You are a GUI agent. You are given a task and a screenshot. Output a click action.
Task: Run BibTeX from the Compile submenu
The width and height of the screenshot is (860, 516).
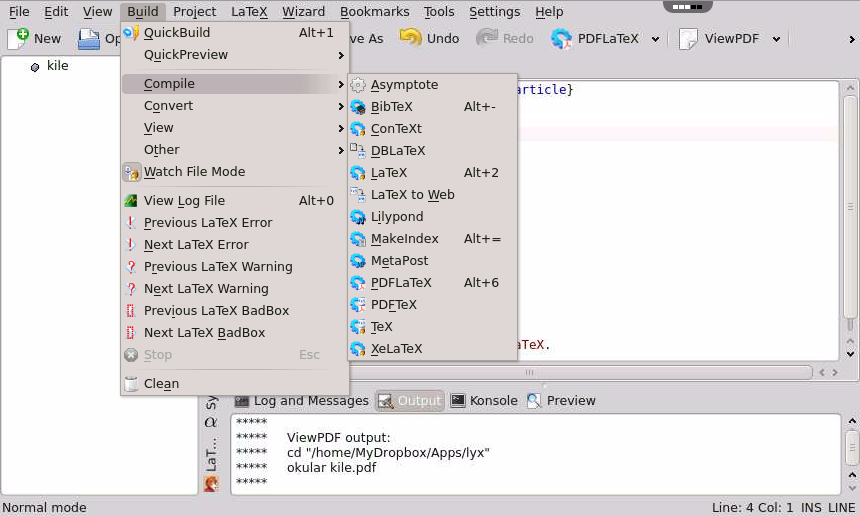pyautogui.click(x=432, y=107)
